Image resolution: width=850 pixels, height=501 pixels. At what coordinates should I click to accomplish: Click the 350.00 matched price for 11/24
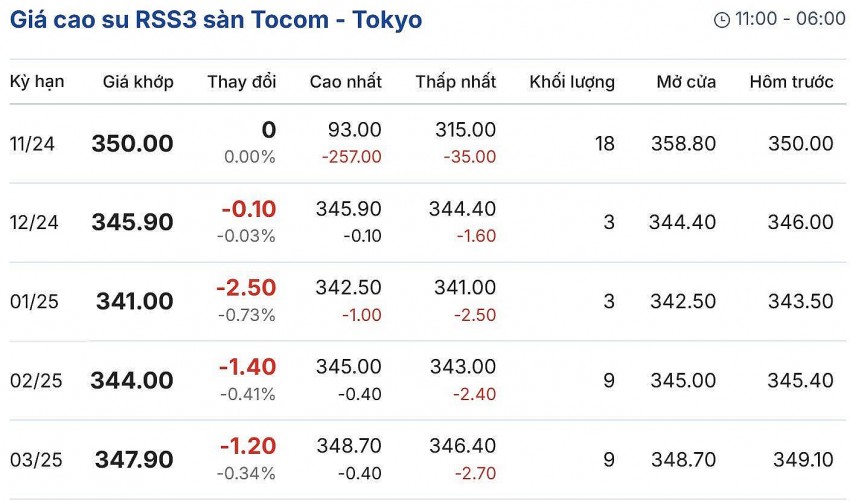tap(132, 144)
